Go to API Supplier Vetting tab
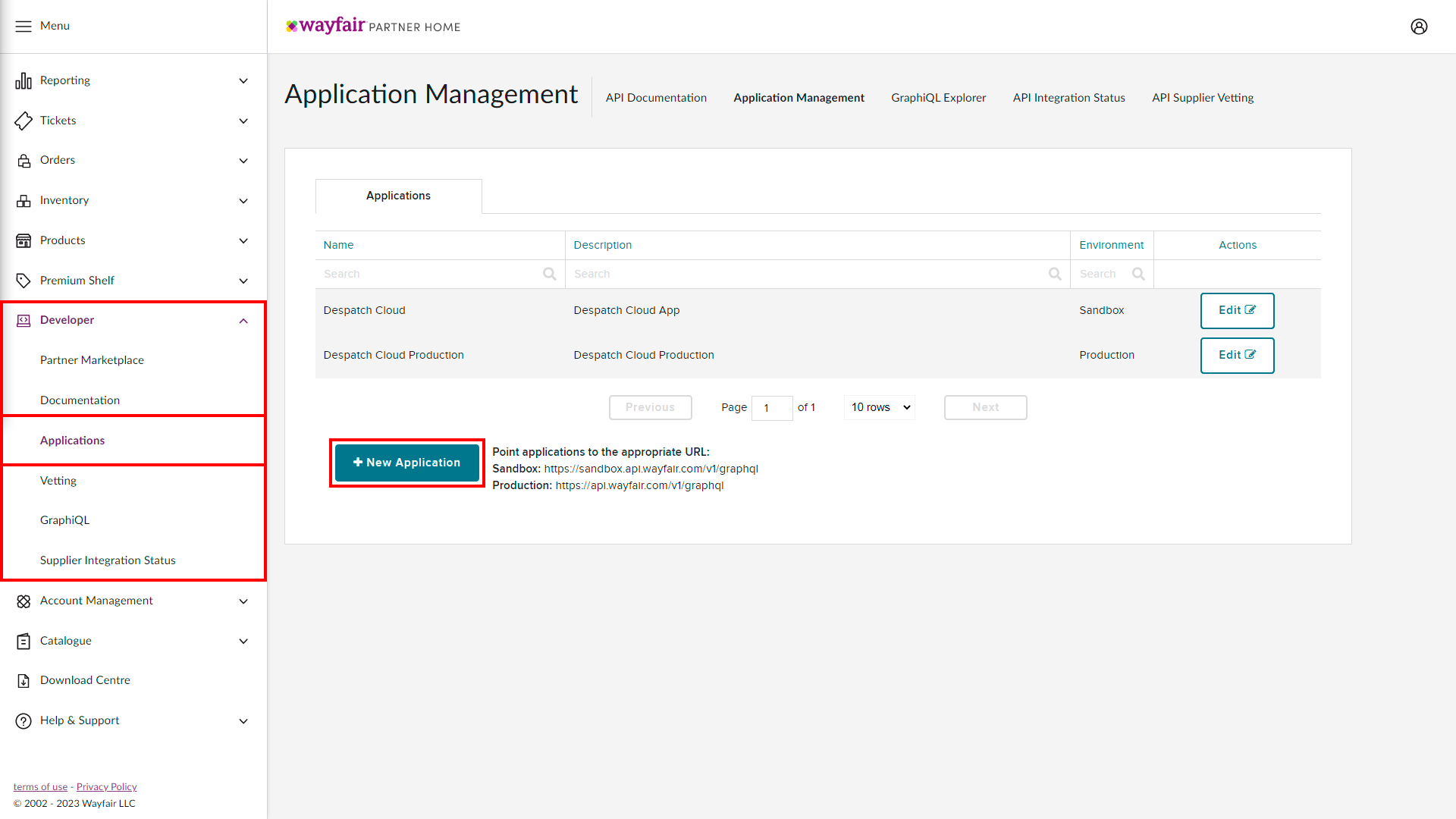The image size is (1456, 819). click(x=1203, y=98)
